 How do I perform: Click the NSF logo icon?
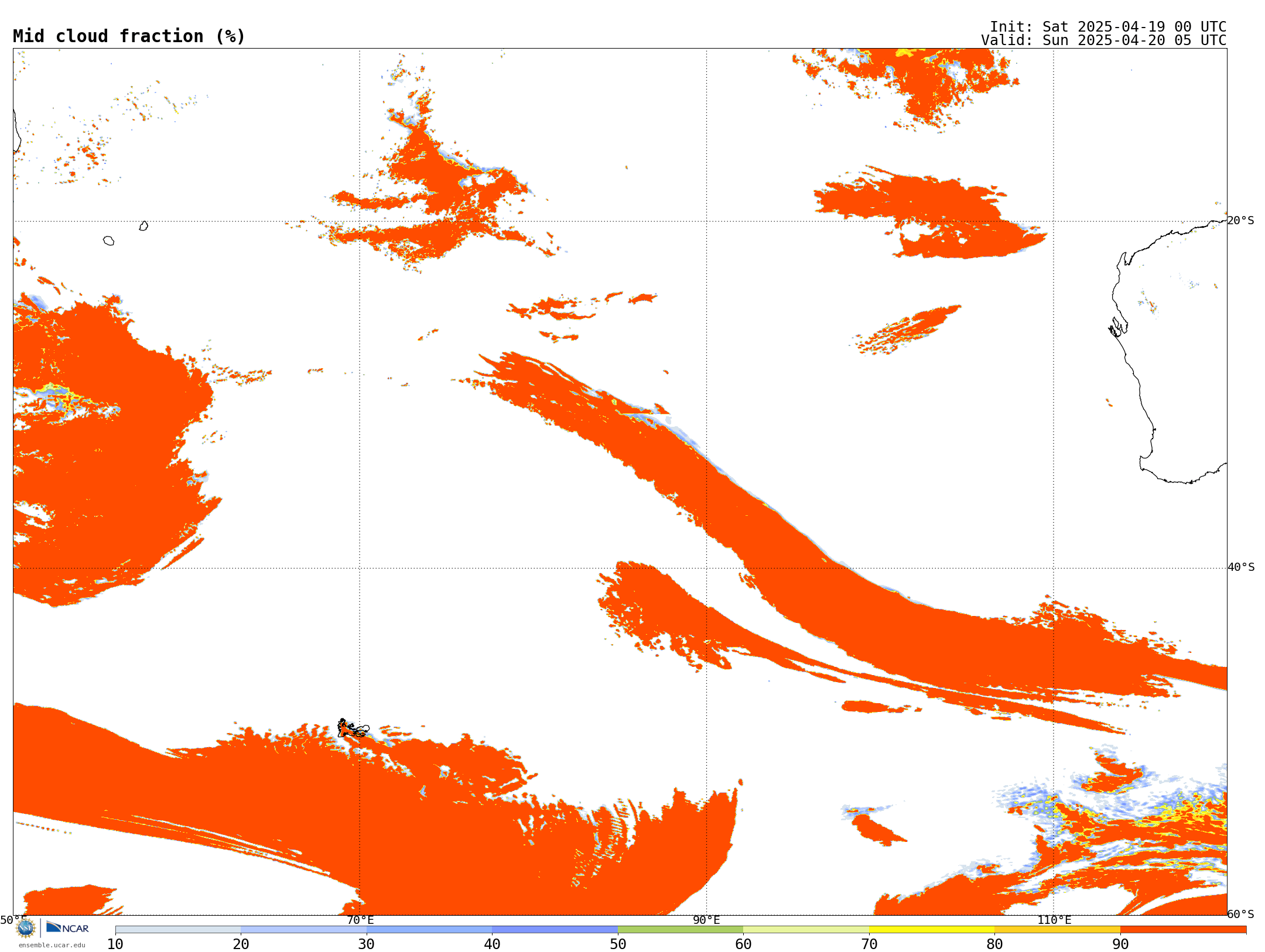click(26, 928)
